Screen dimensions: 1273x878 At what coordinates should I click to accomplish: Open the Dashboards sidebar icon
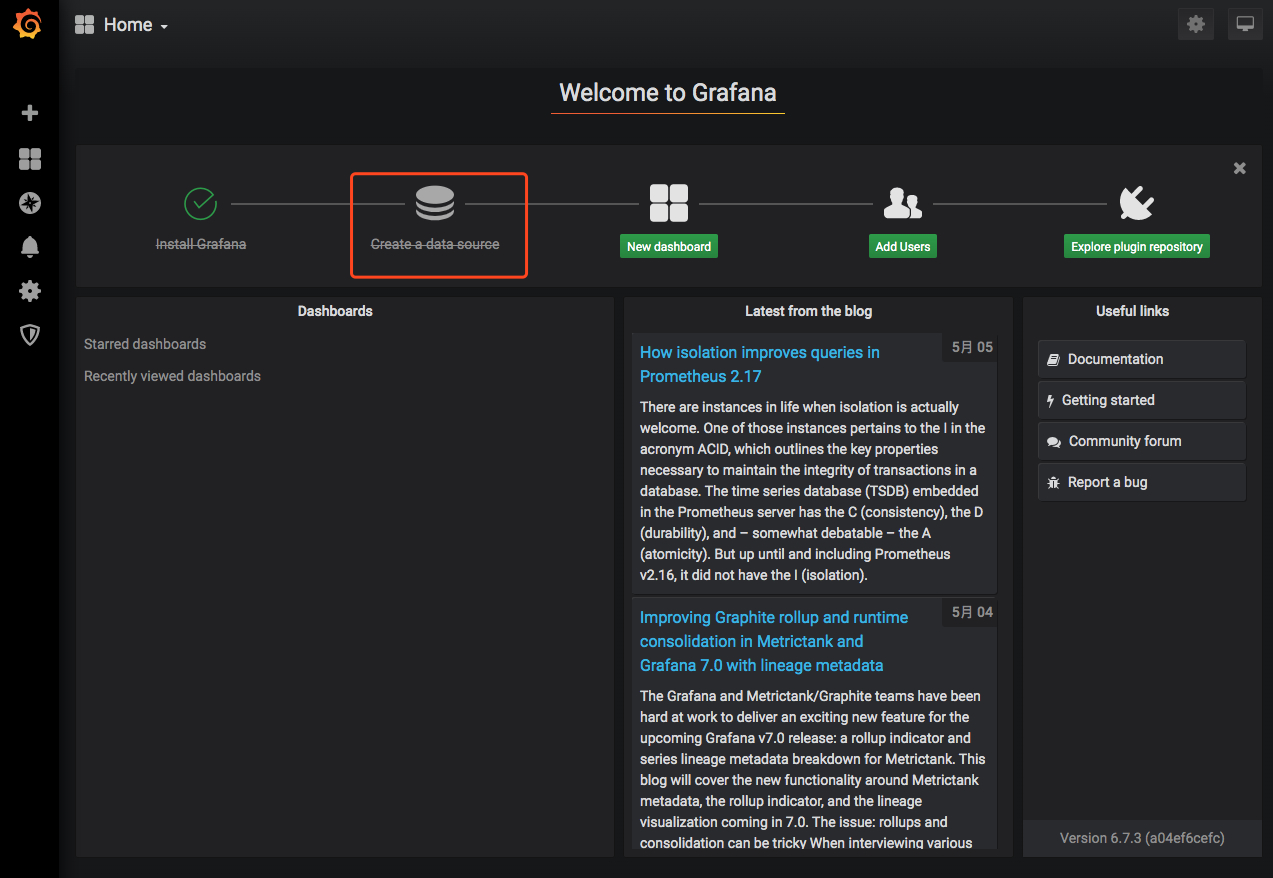tap(30, 159)
